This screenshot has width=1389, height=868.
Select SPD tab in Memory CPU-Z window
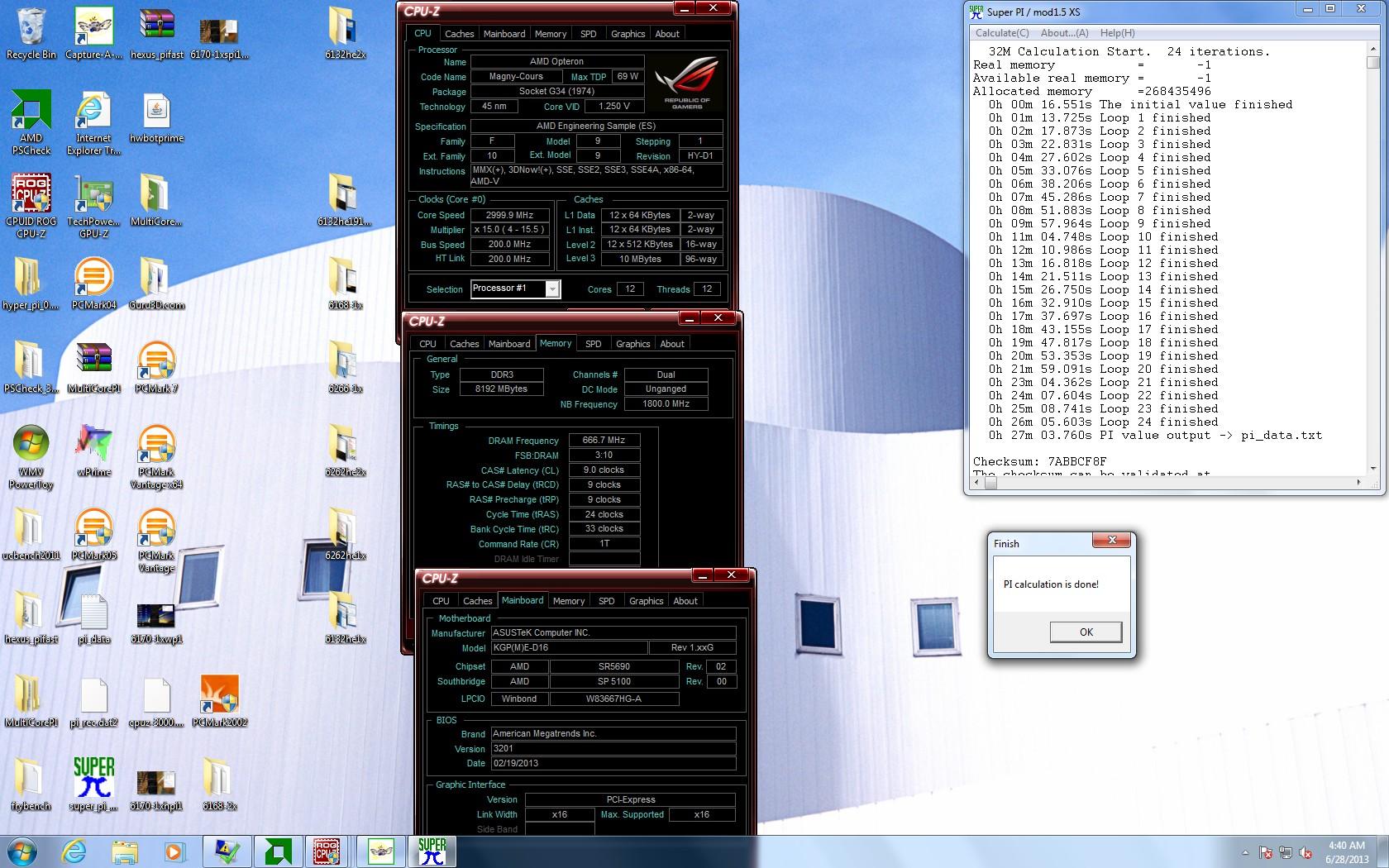594,344
